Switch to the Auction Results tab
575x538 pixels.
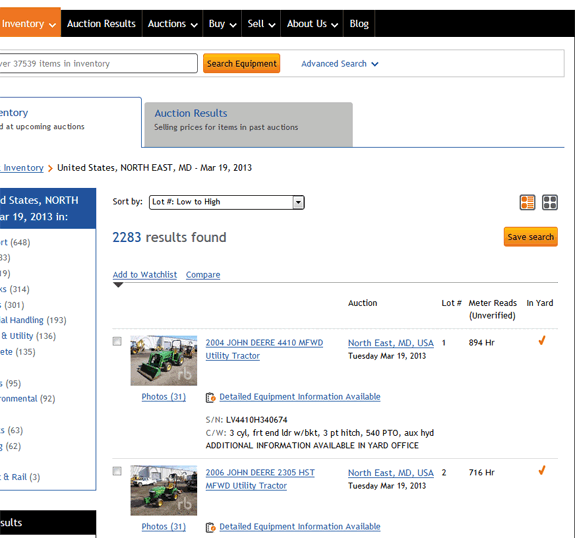pyautogui.click(x=249, y=125)
